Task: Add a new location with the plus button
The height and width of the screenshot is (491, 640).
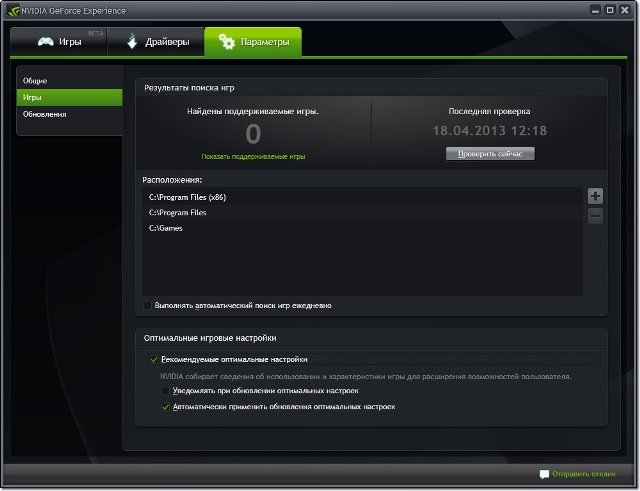Action: tap(595, 196)
